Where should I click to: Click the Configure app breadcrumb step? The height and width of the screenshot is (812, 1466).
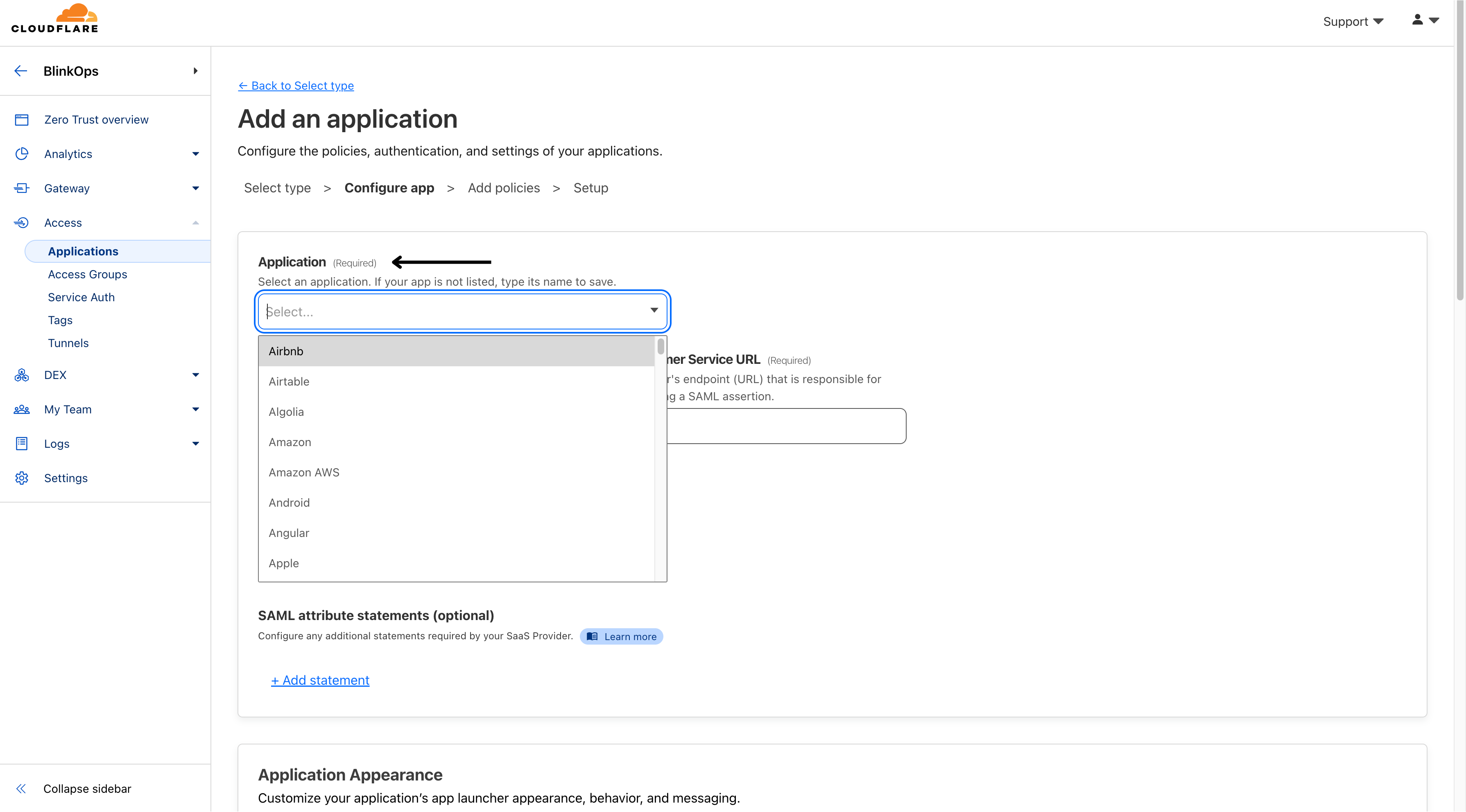tap(389, 188)
